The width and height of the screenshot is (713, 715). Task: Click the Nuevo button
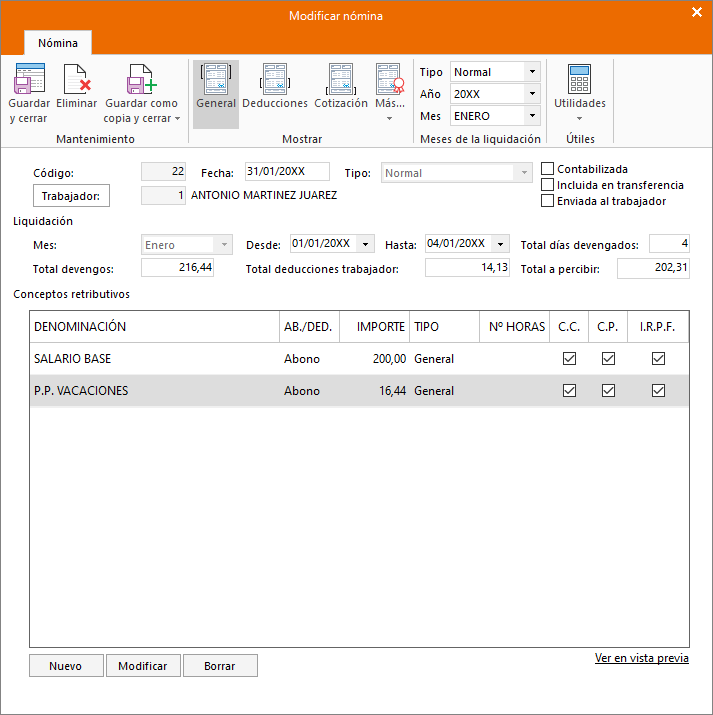pyautogui.click(x=66, y=666)
